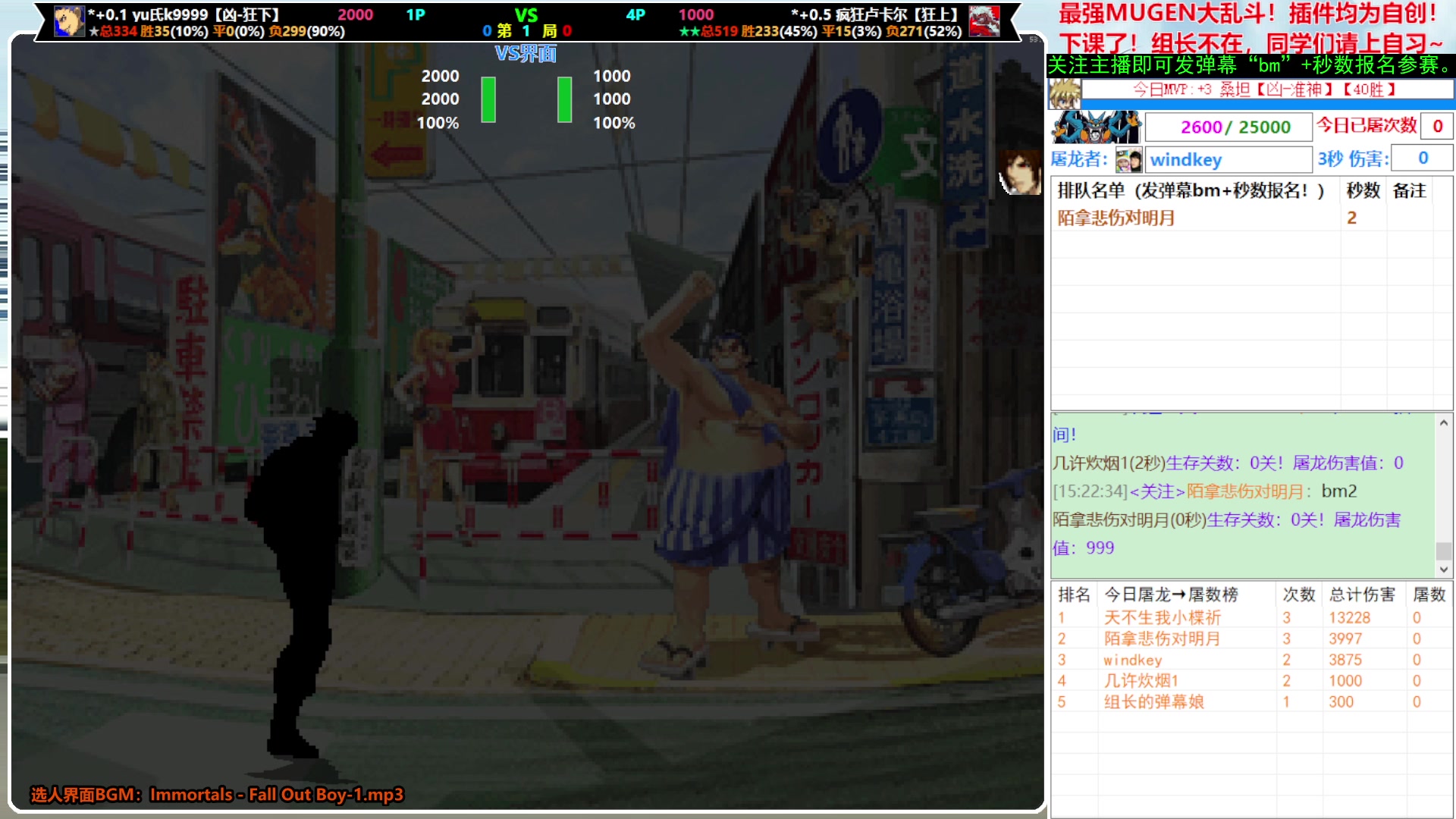
Task: Click the dragon boss sprite icon
Action: point(1096,127)
